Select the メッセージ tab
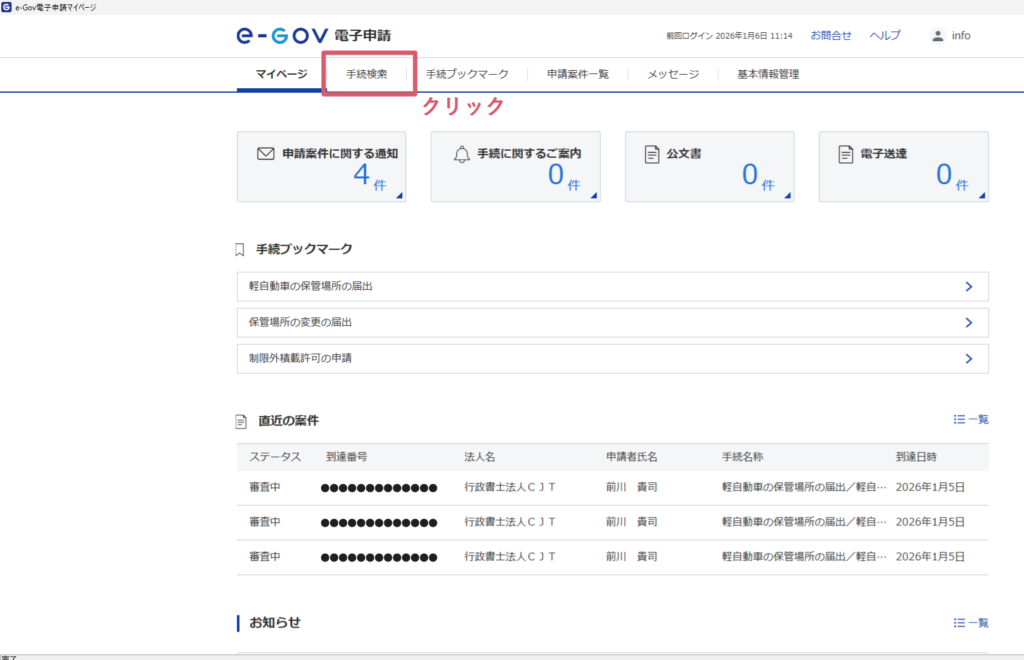 pos(672,74)
